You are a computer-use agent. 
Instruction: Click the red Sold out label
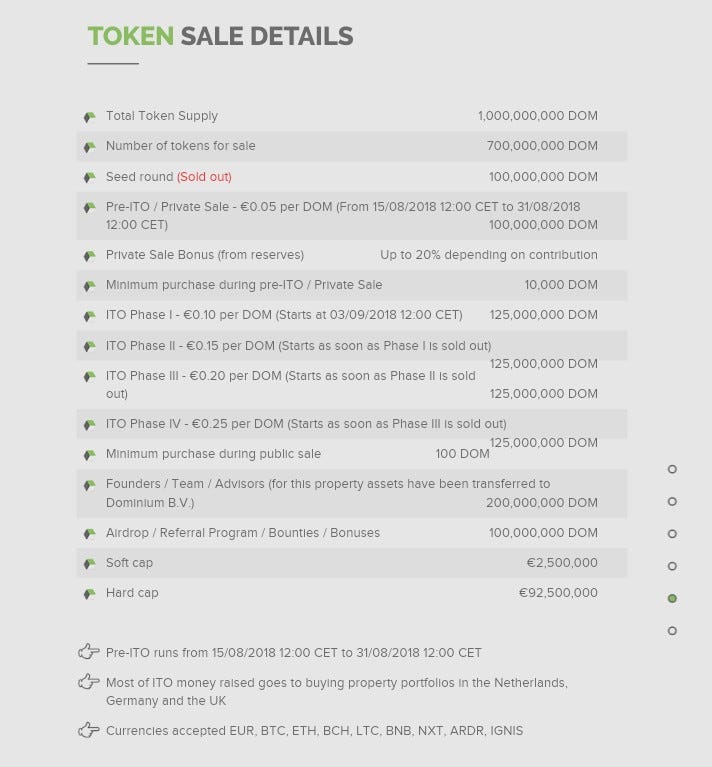coord(204,177)
